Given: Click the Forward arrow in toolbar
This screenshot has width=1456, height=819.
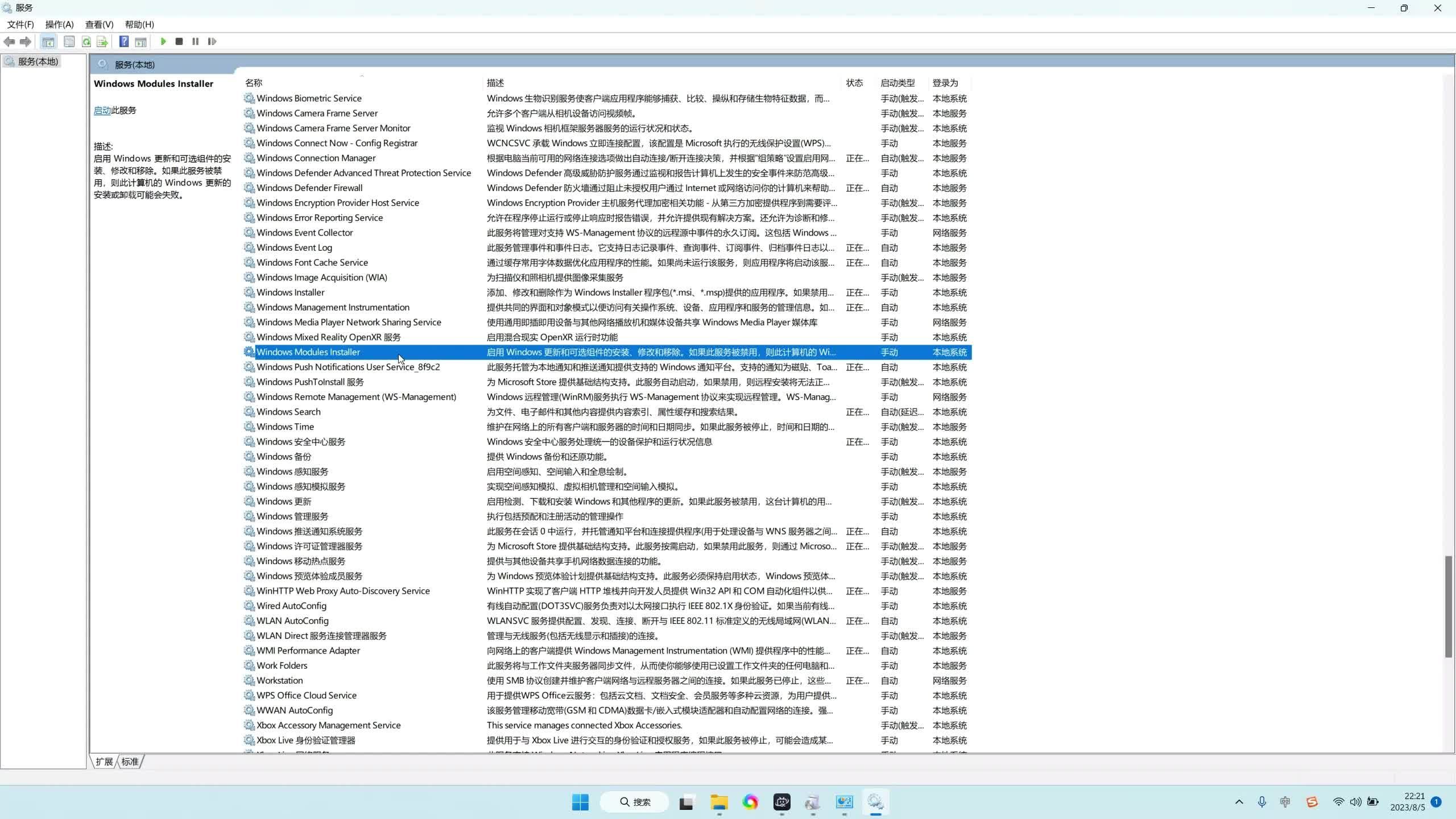Looking at the screenshot, I should 26,42.
